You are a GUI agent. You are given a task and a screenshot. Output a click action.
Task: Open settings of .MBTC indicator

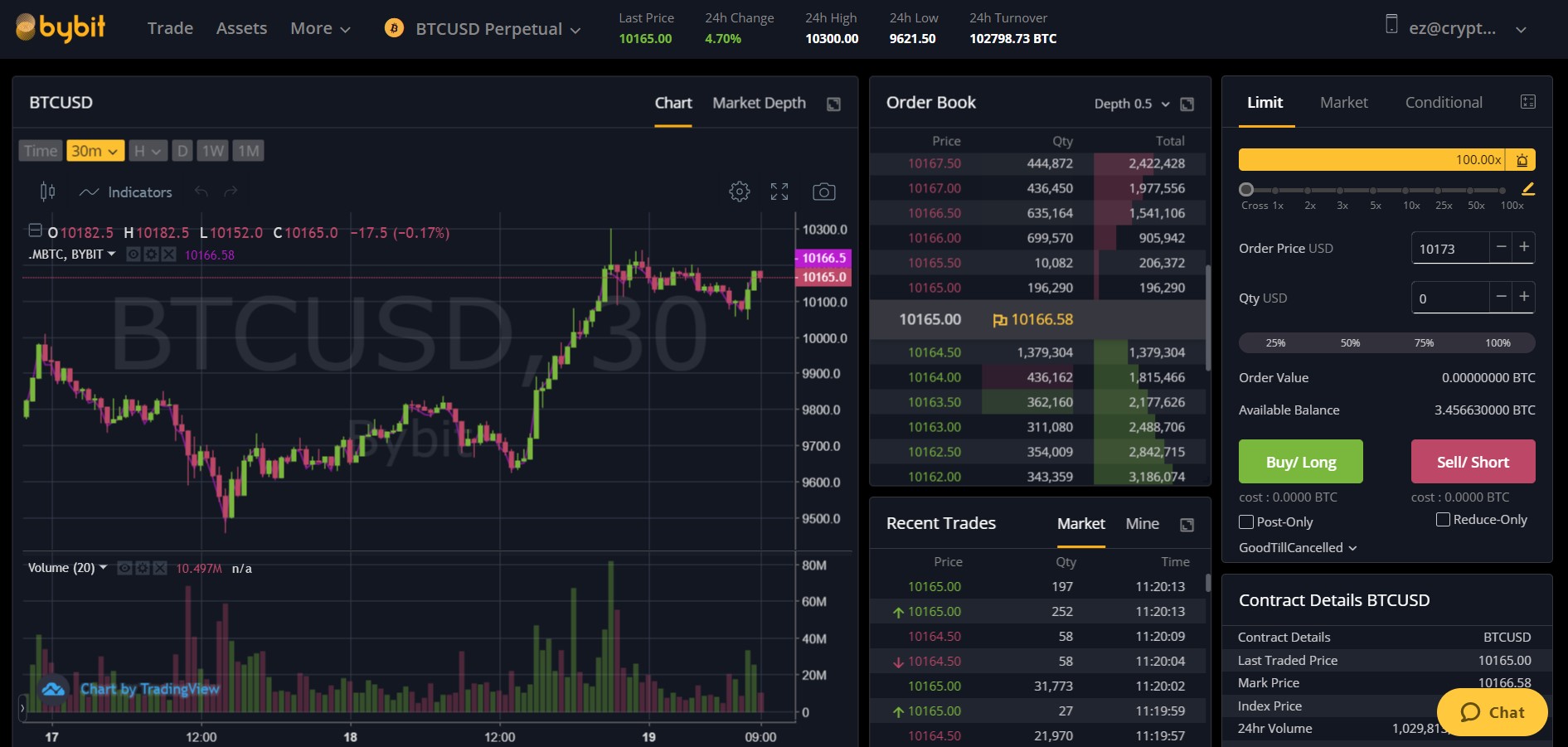(151, 255)
